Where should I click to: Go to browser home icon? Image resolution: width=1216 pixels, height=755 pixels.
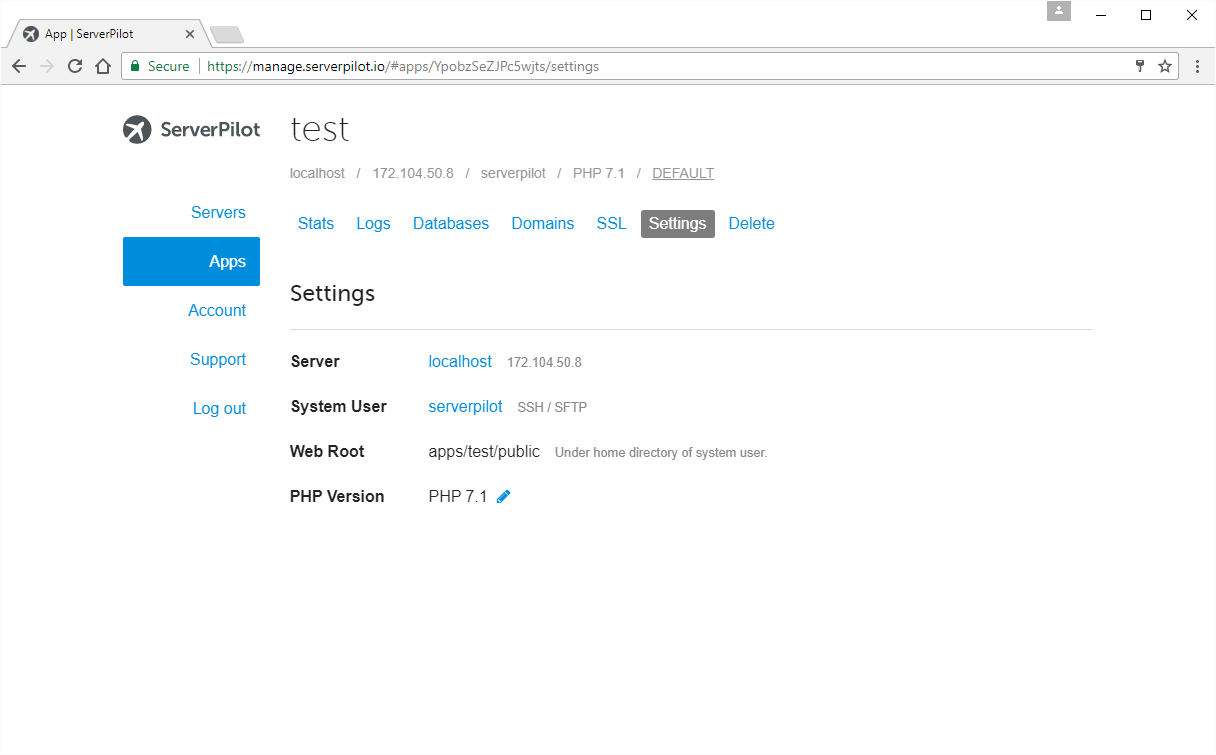[x=102, y=66]
